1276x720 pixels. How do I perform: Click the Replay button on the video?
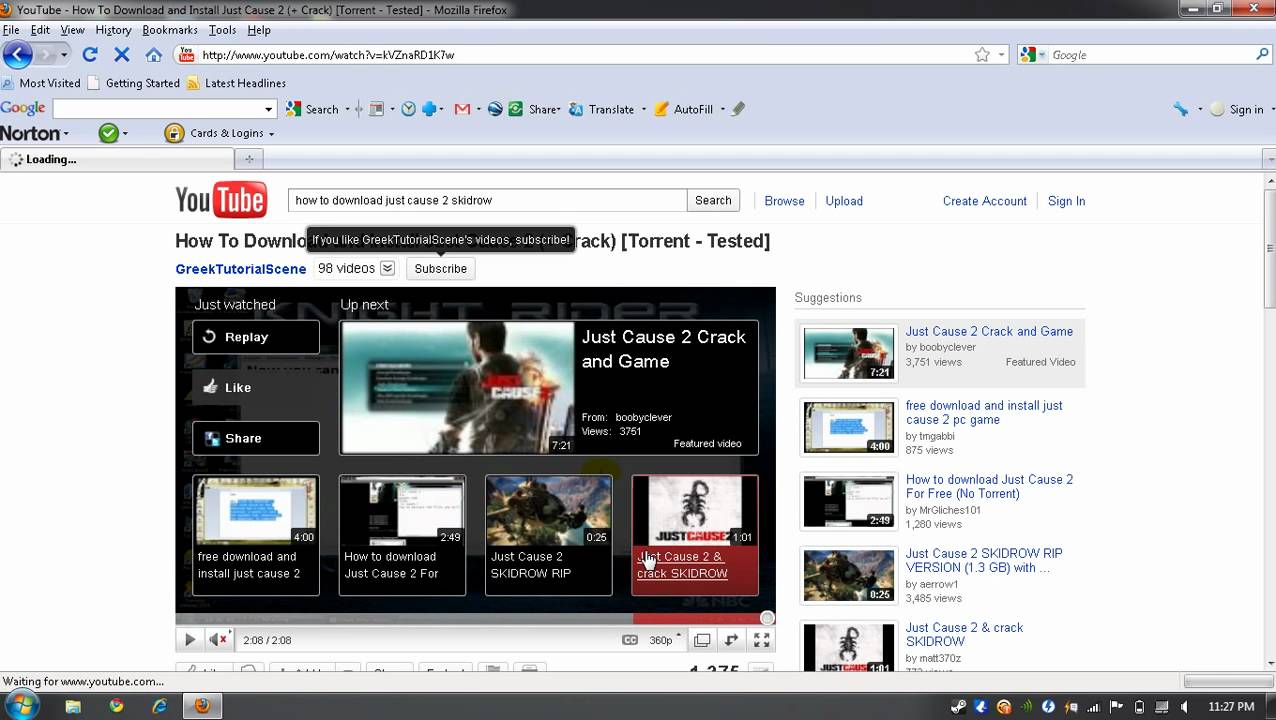tap(256, 337)
